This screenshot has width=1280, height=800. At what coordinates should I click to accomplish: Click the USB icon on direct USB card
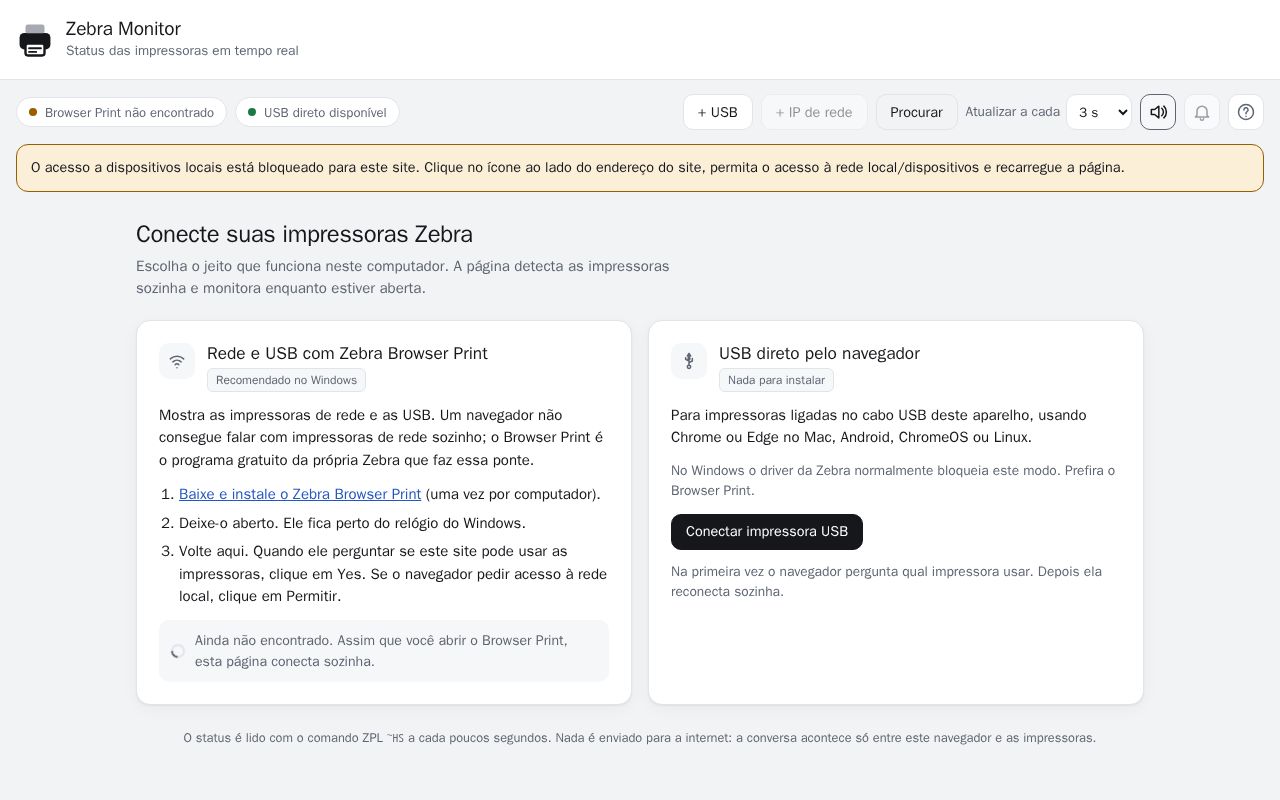tap(689, 361)
